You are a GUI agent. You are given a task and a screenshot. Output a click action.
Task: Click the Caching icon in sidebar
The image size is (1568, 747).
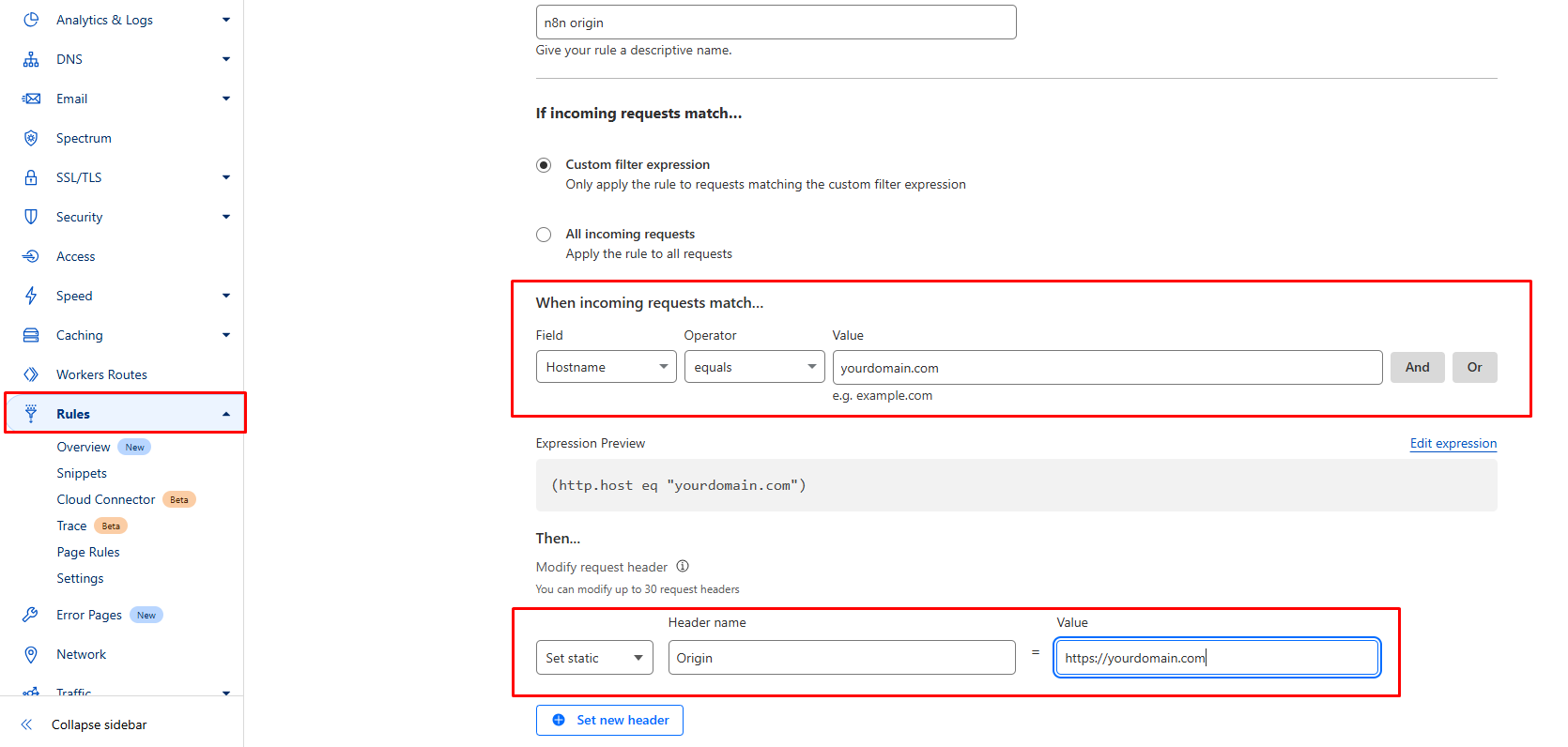click(31, 335)
